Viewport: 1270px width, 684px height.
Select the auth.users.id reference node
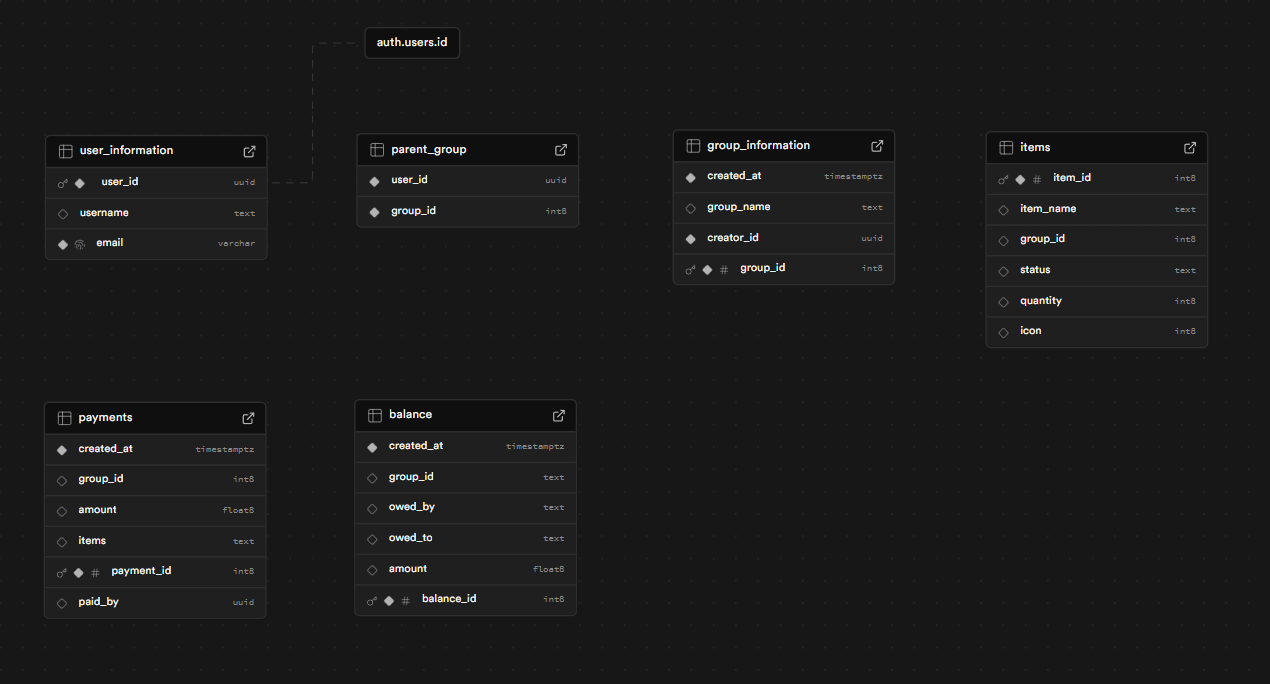412,43
